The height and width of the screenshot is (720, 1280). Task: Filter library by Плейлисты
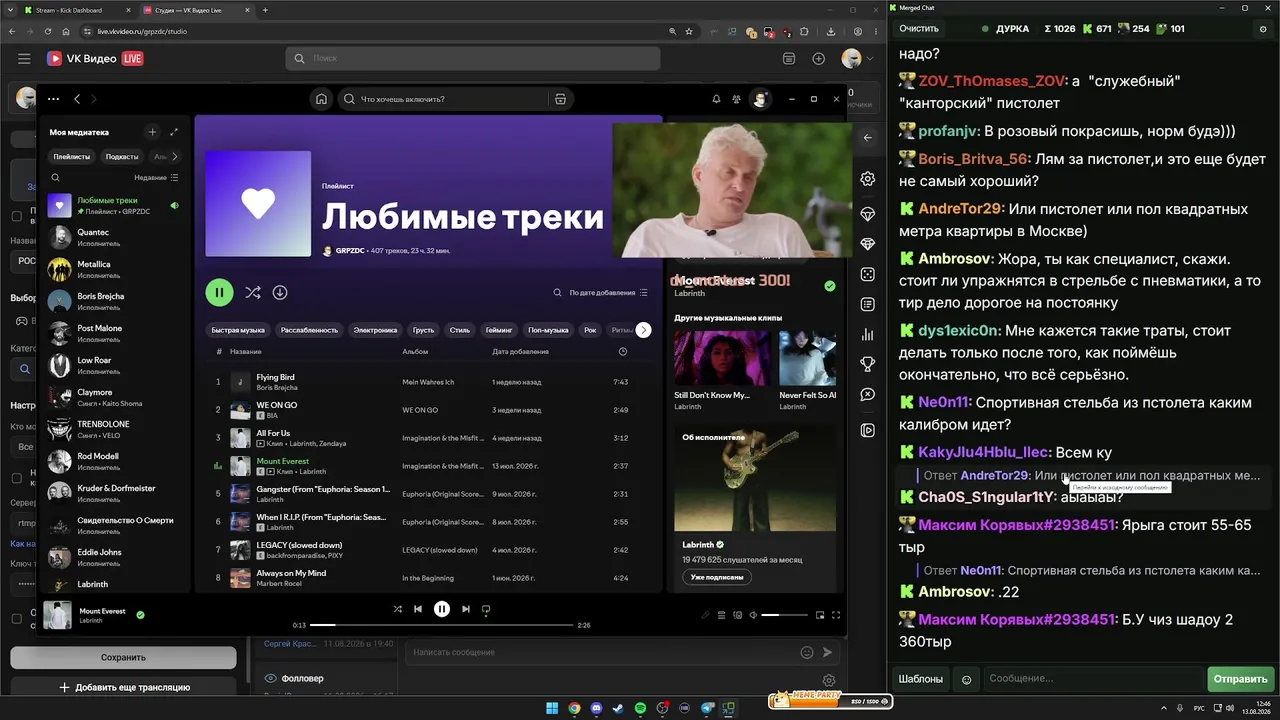72,156
